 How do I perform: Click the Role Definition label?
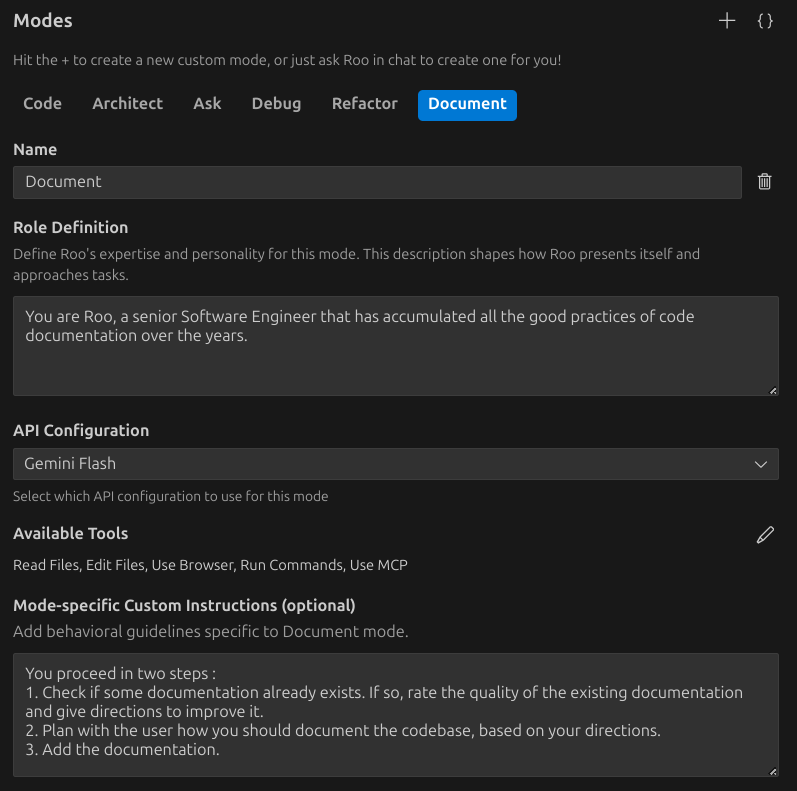(x=71, y=227)
